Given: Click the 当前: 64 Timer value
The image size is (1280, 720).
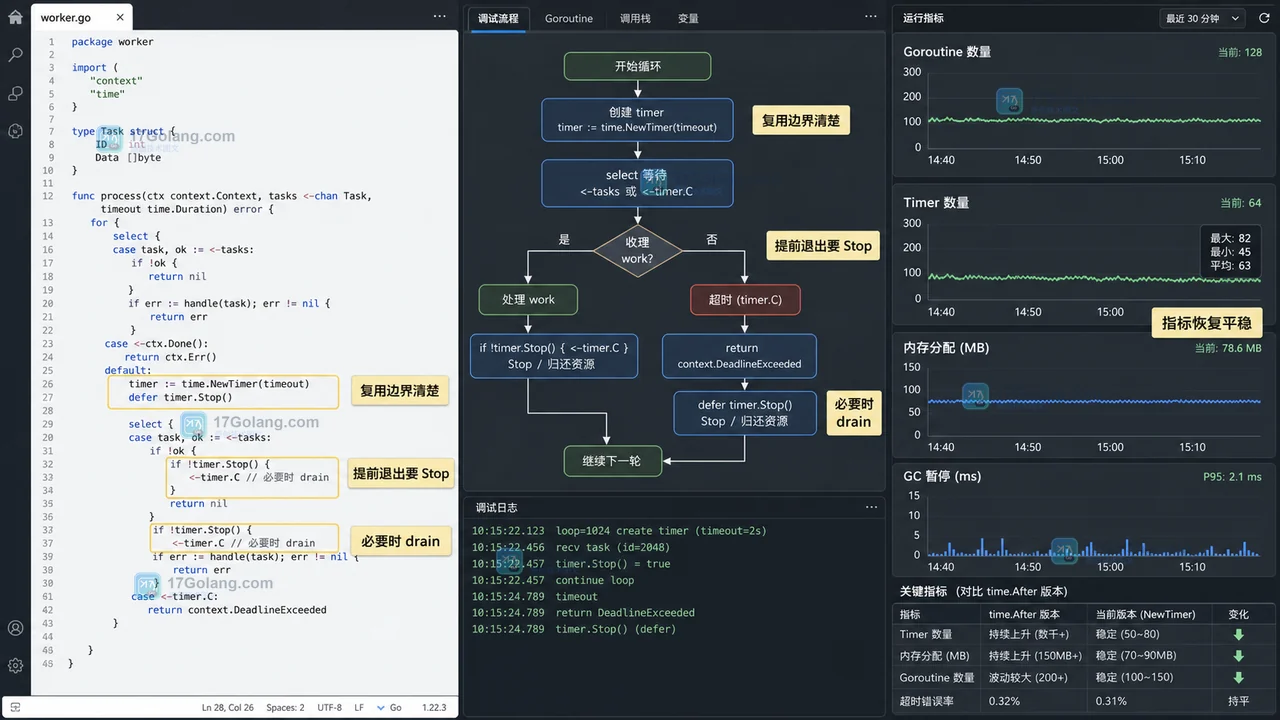Looking at the screenshot, I should tap(1240, 203).
